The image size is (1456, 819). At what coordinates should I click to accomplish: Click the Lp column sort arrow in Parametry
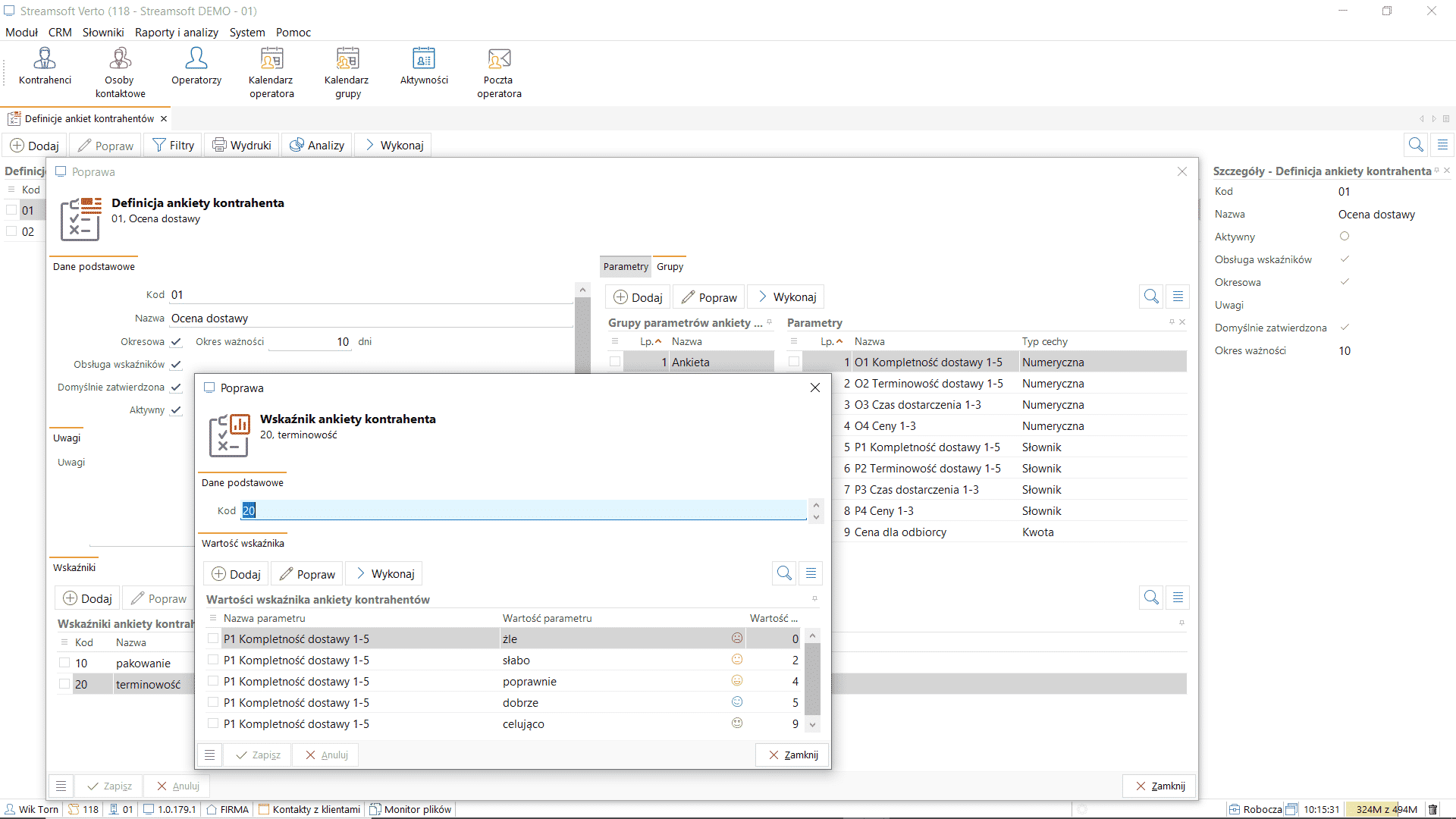(x=839, y=341)
